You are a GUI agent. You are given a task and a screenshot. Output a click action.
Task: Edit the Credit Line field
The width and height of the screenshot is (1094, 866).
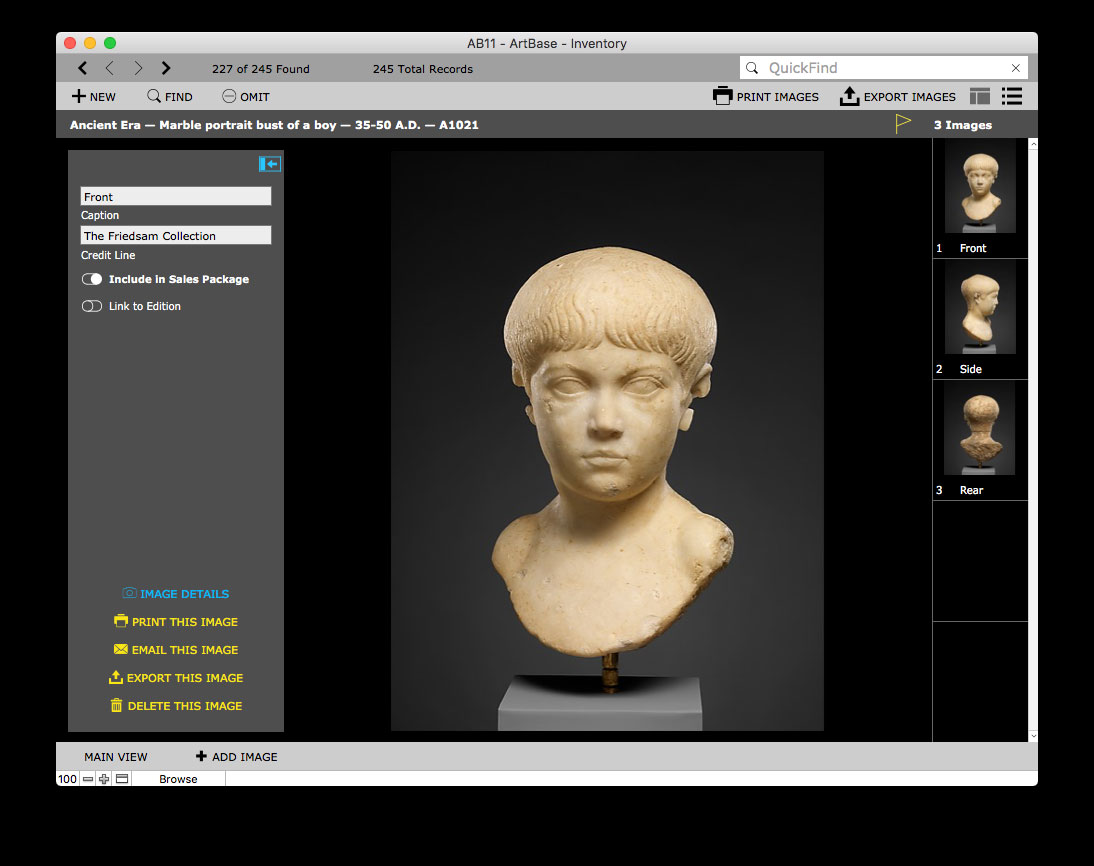176,235
